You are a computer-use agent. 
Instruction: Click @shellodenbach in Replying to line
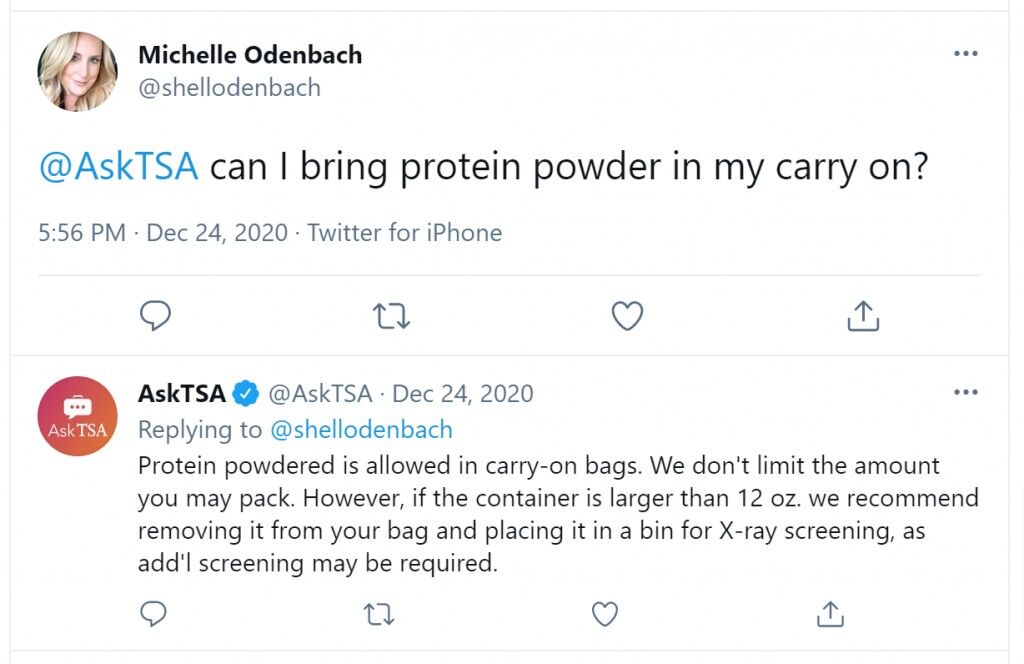point(361,430)
